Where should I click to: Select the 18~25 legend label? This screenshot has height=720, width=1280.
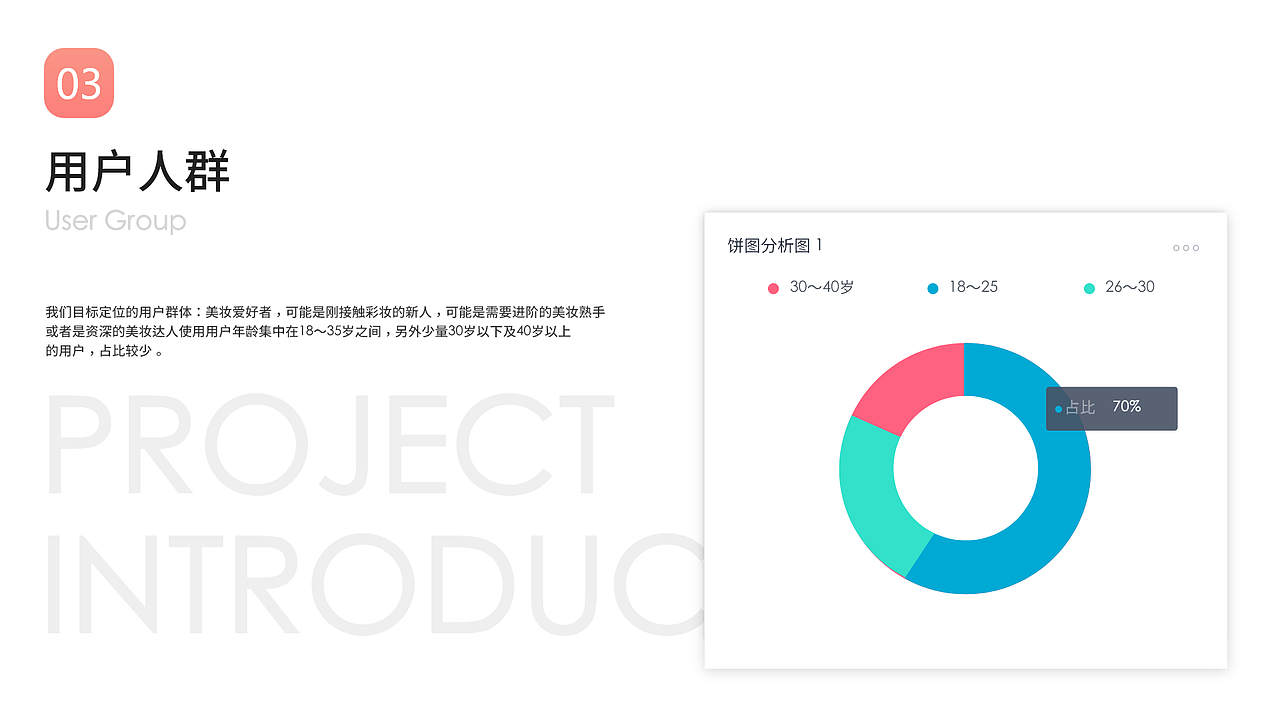pyautogui.click(x=973, y=287)
